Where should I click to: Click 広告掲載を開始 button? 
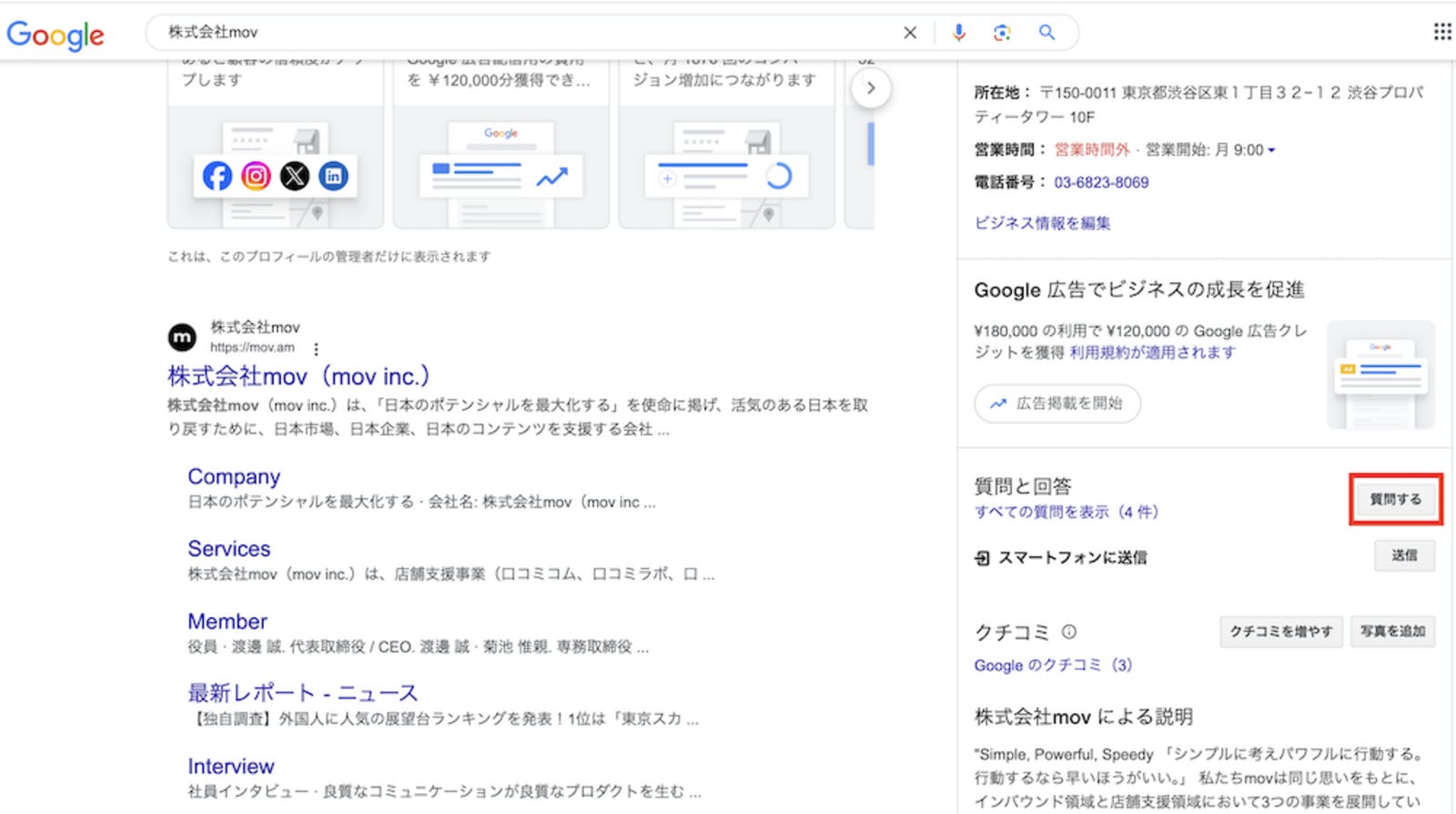coord(1057,403)
